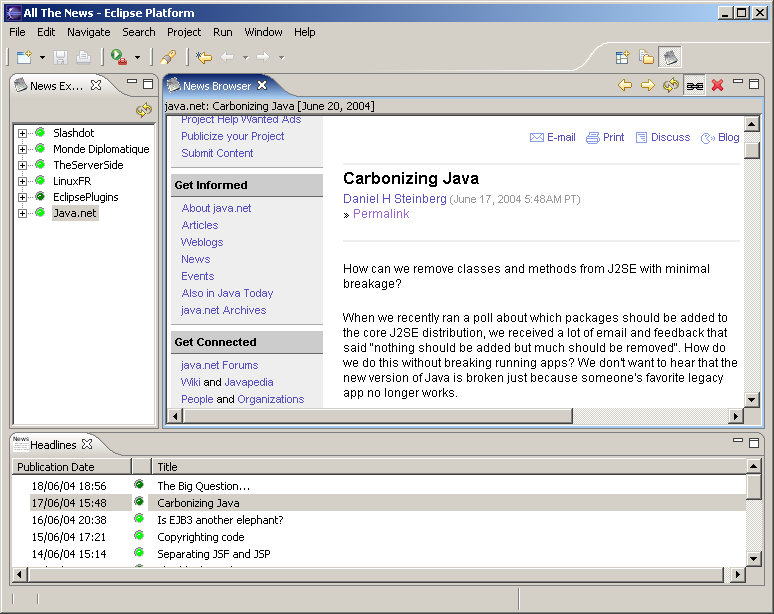Switch to the Resource perspective icon
Viewport: 774px width, 614px height.
(x=646, y=57)
